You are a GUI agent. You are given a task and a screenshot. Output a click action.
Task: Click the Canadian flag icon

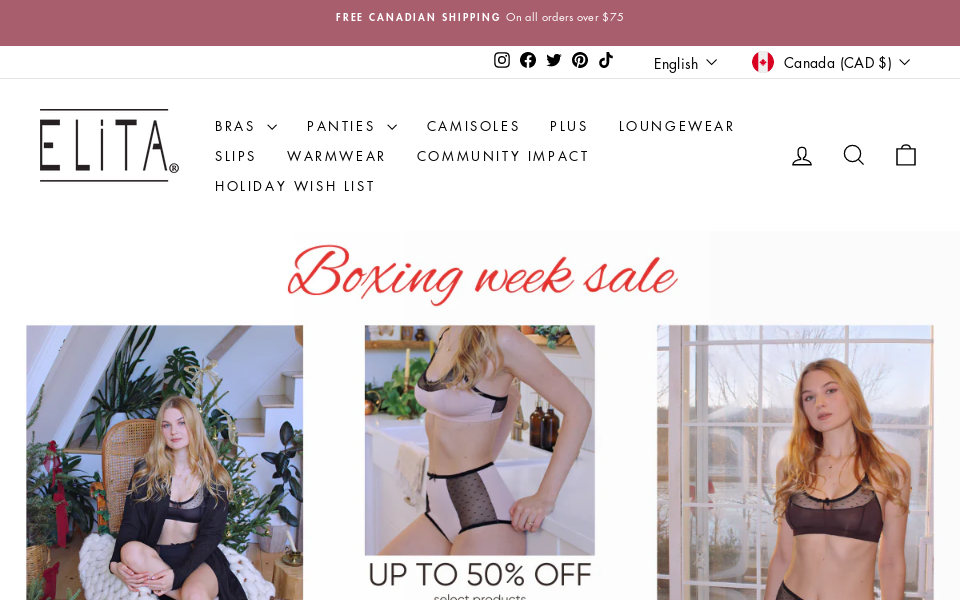click(x=763, y=62)
